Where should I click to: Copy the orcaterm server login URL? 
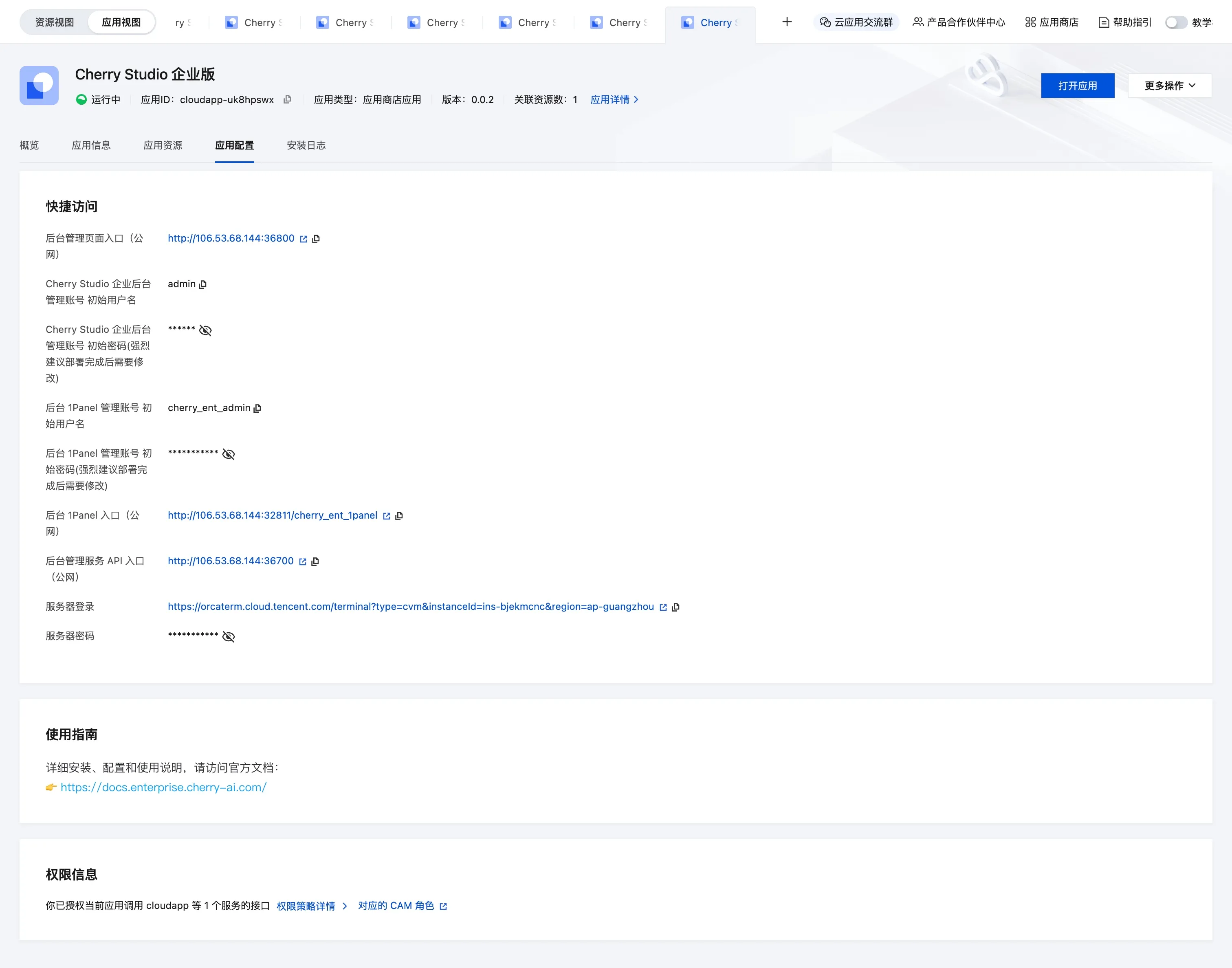point(675,607)
